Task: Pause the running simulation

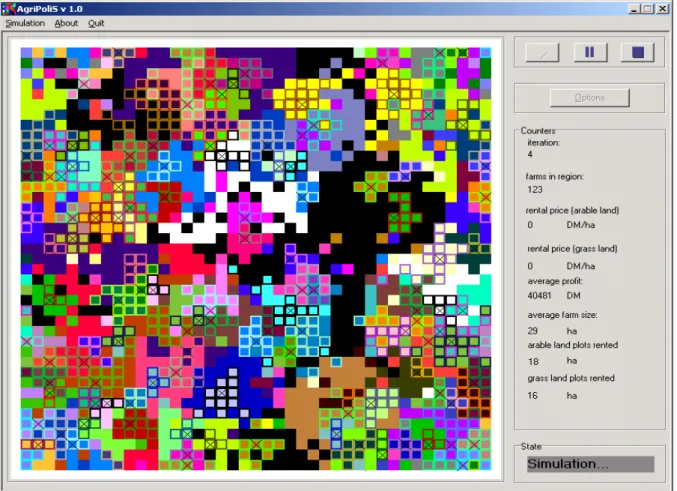Action: [x=590, y=53]
